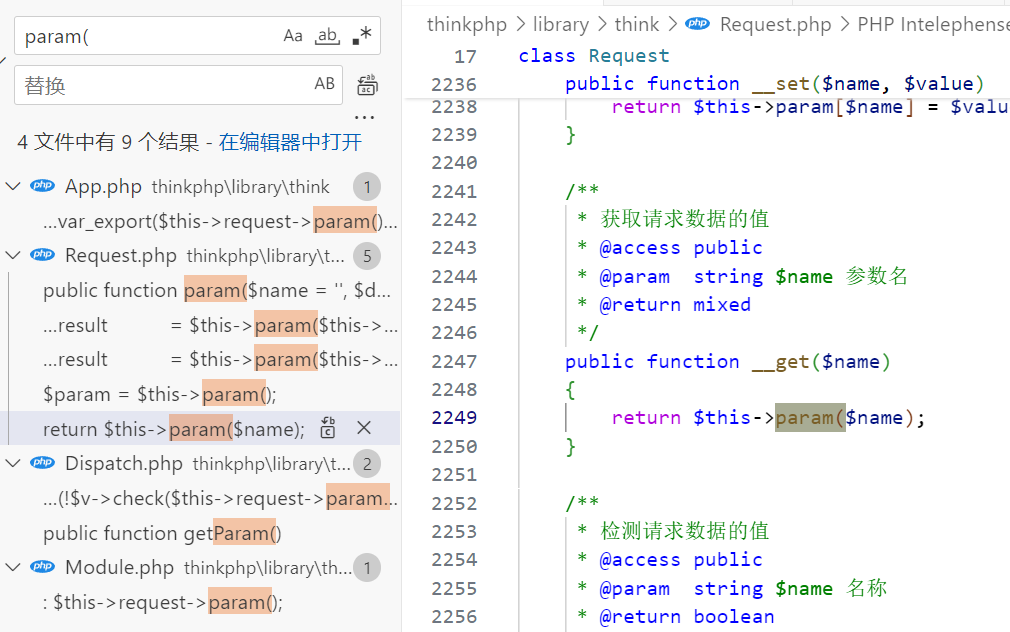Click the PHP icon beside Request.php in results
This screenshot has height=632, width=1010.
click(43, 255)
